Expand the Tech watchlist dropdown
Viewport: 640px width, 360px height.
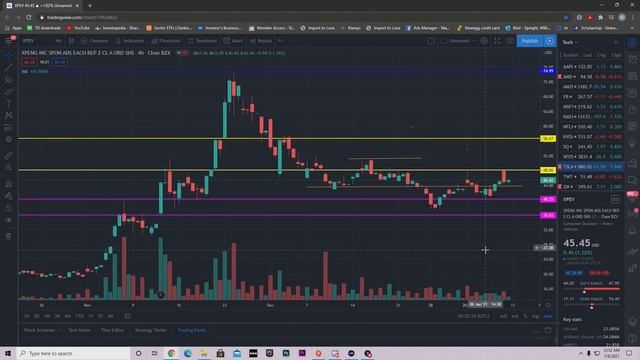(x=570, y=42)
